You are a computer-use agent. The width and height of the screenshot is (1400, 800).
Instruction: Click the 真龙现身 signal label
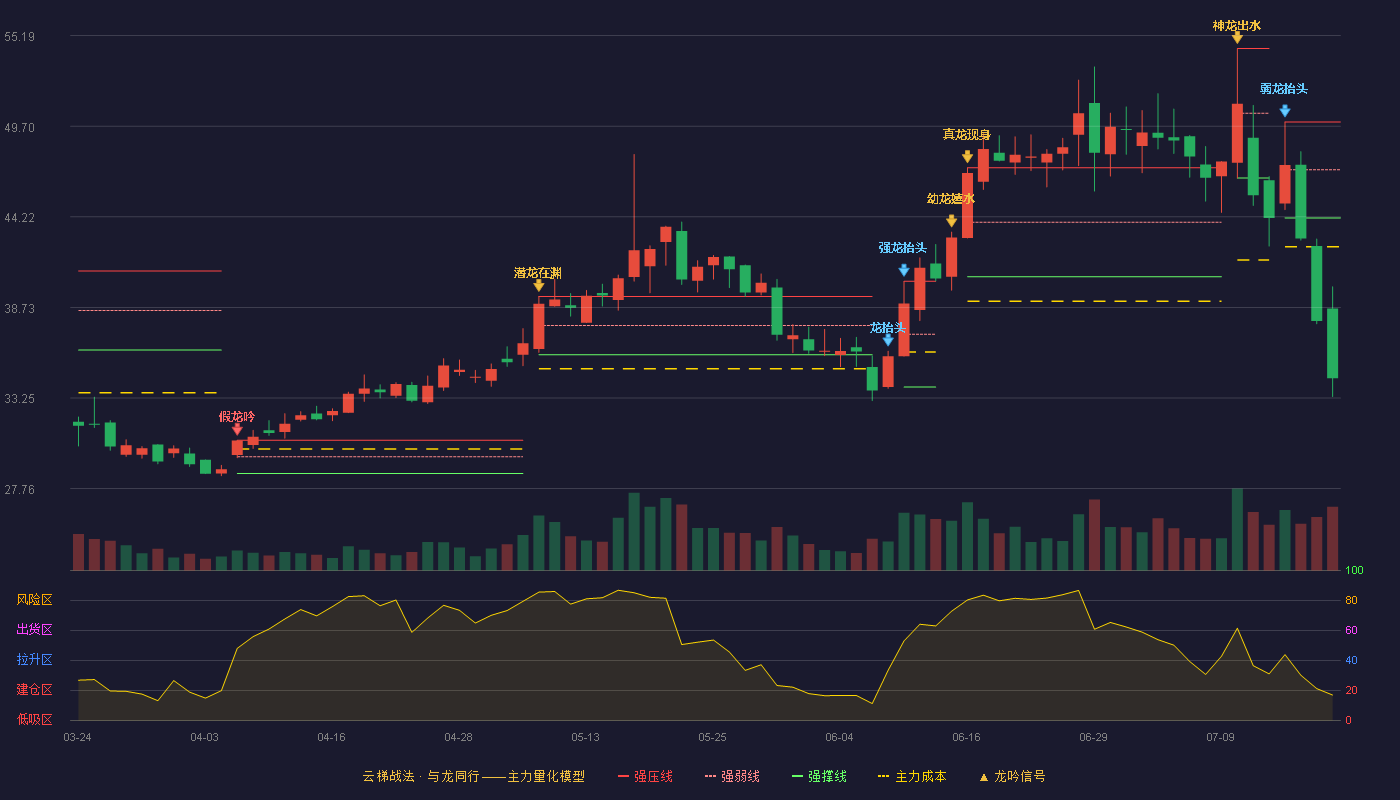[x=967, y=135]
